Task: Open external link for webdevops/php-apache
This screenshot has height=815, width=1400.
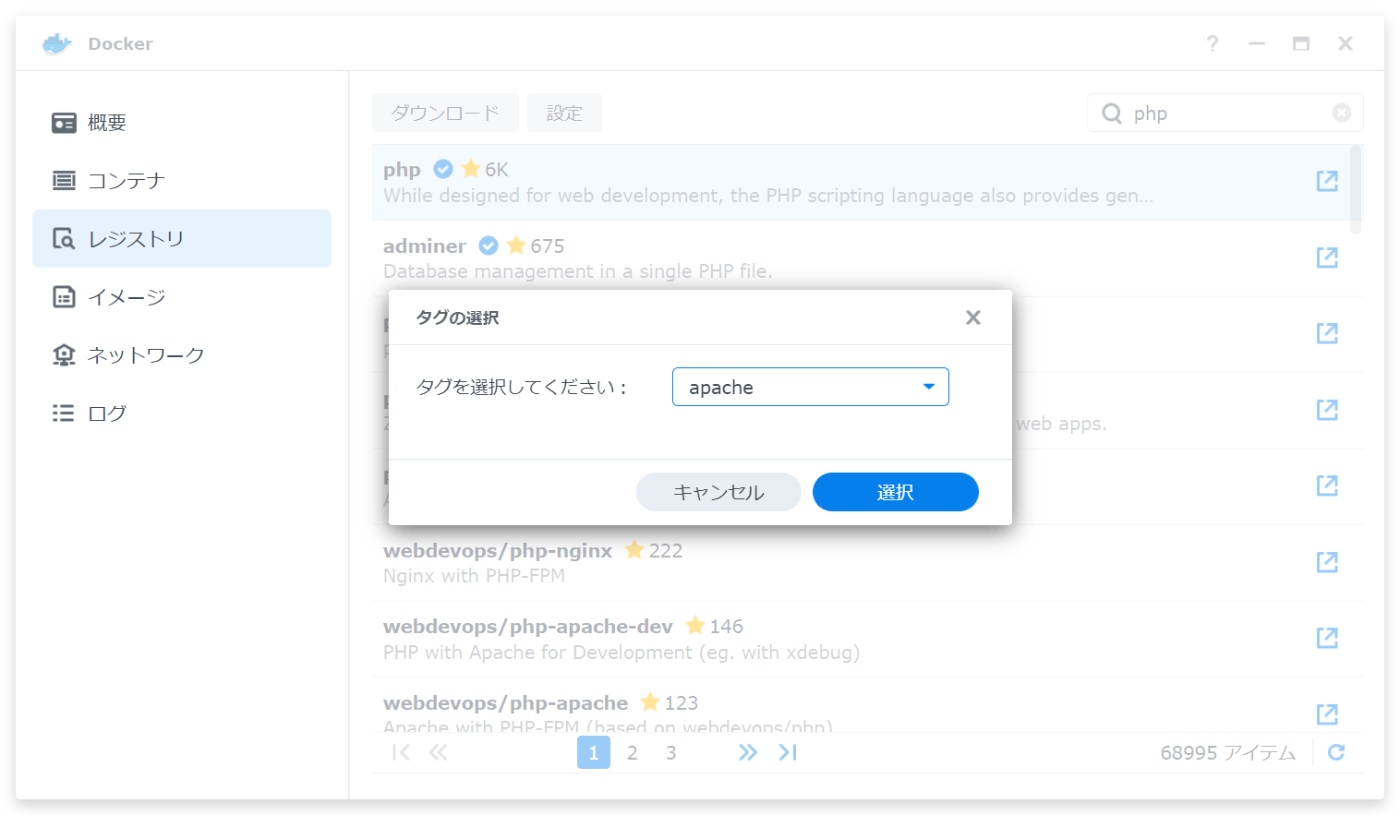Action: (1327, 714)
